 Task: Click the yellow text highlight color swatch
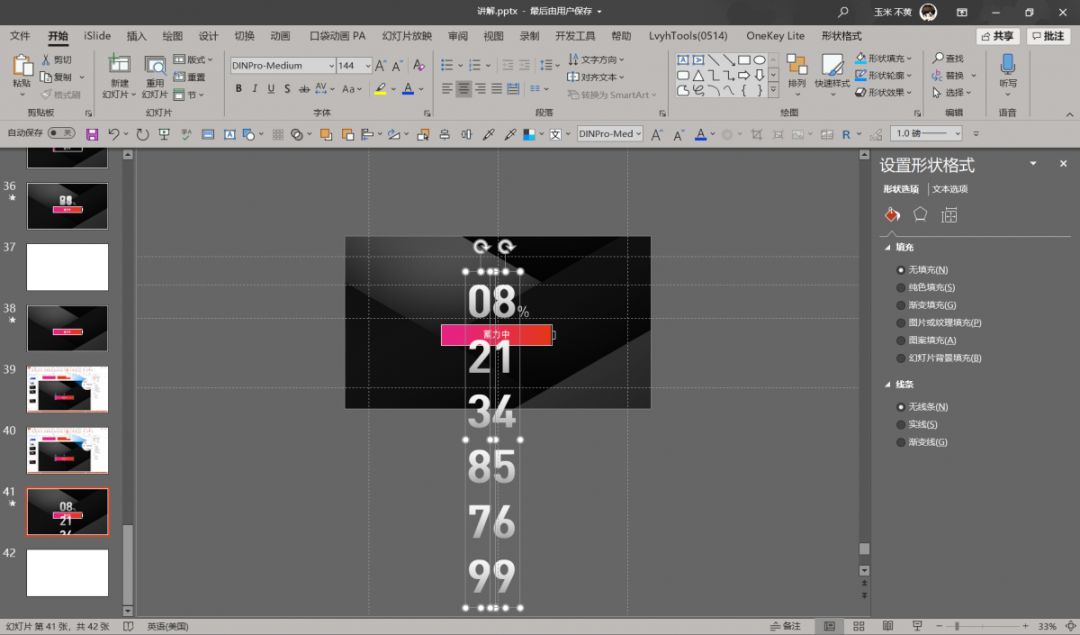coord(380,89)
